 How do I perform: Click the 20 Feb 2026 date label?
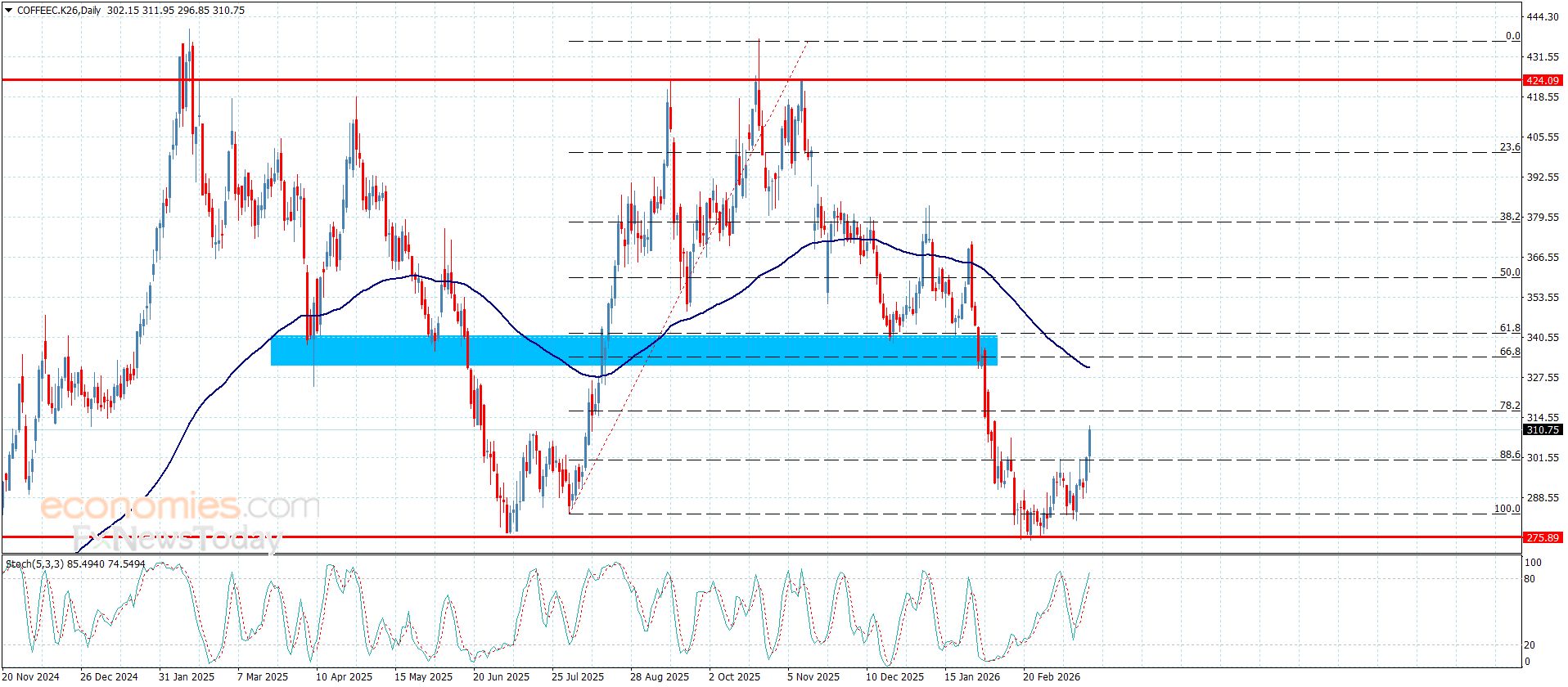pyautogui.click(x=1052, y=677)
